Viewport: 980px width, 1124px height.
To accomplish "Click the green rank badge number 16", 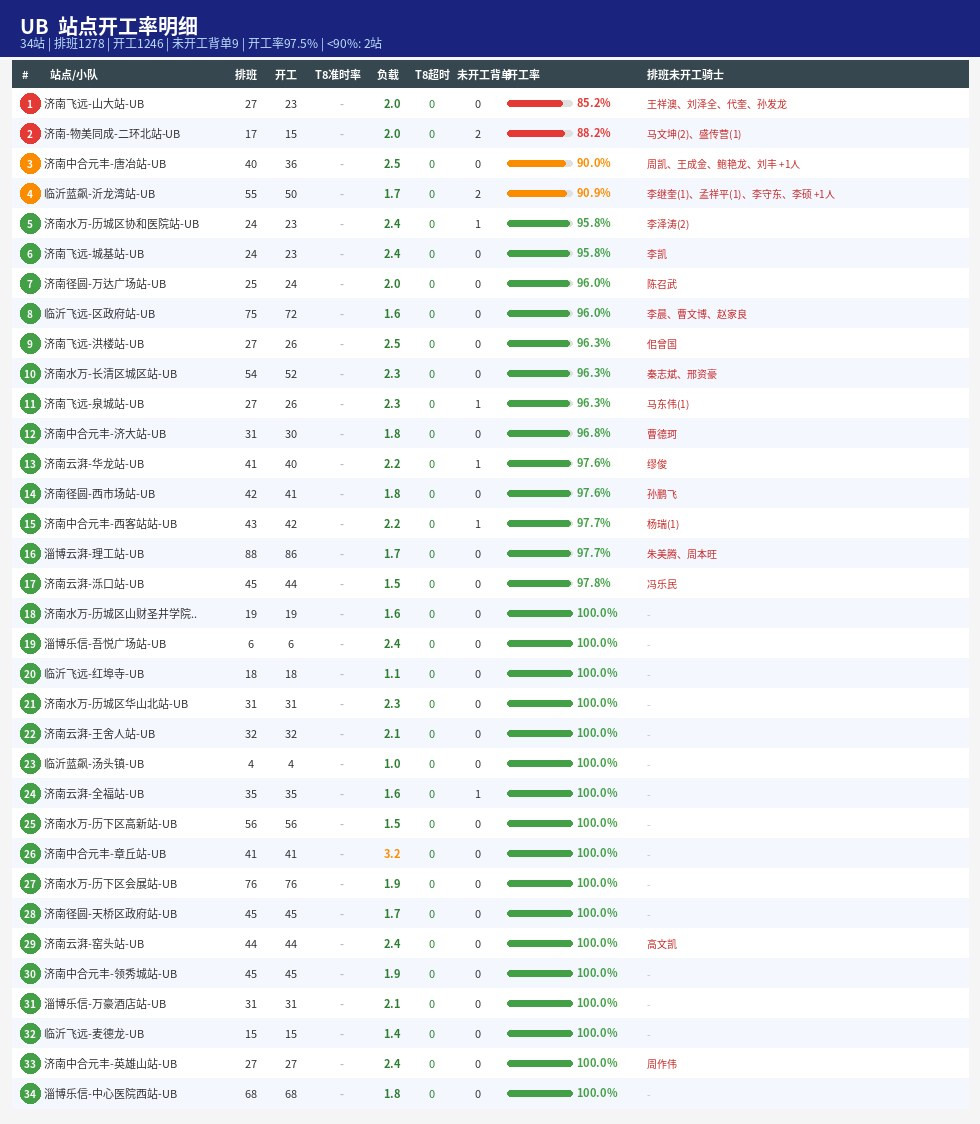I will click(29, 554).
